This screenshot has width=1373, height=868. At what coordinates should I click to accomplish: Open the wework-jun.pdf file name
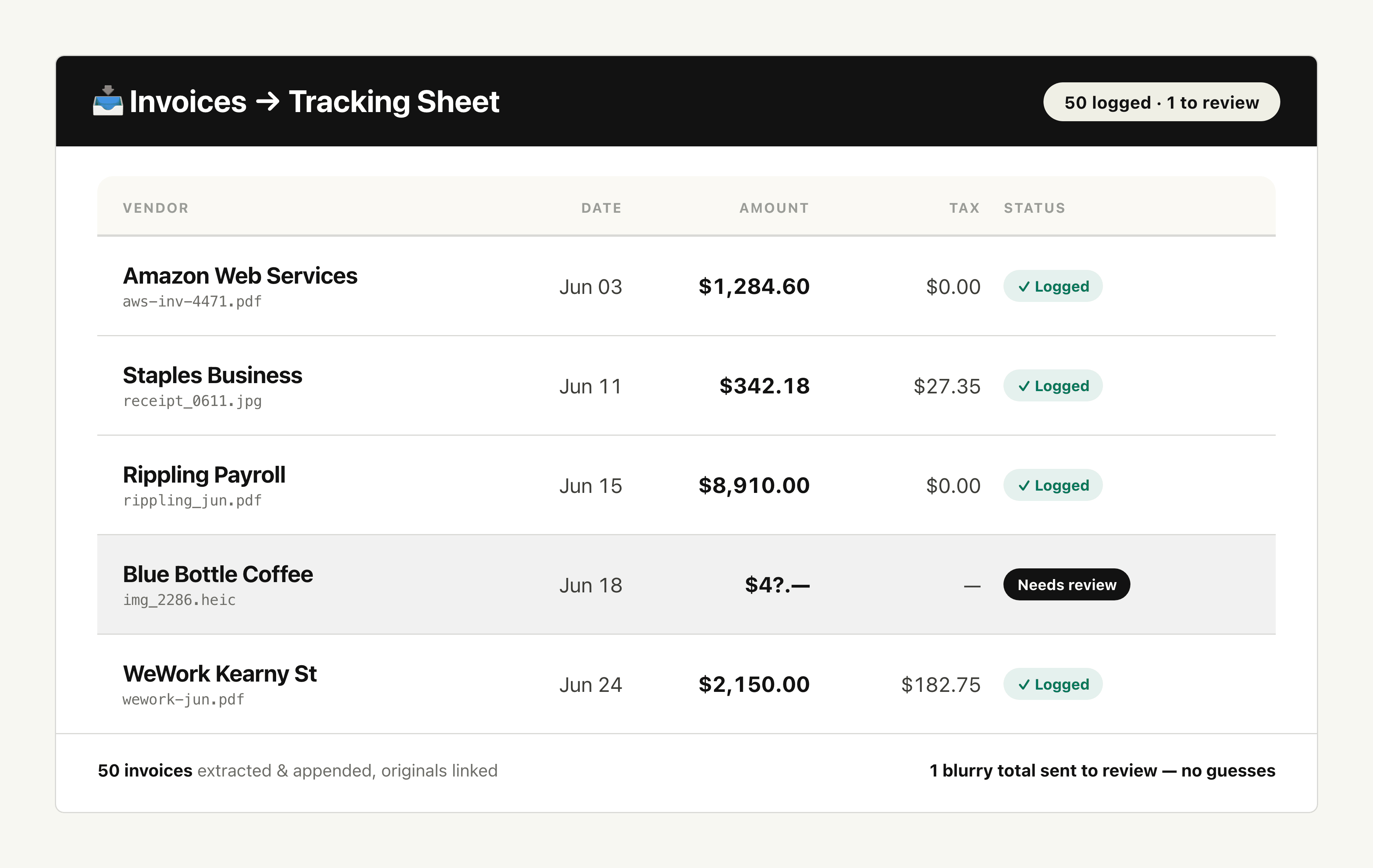click(183, 699)
